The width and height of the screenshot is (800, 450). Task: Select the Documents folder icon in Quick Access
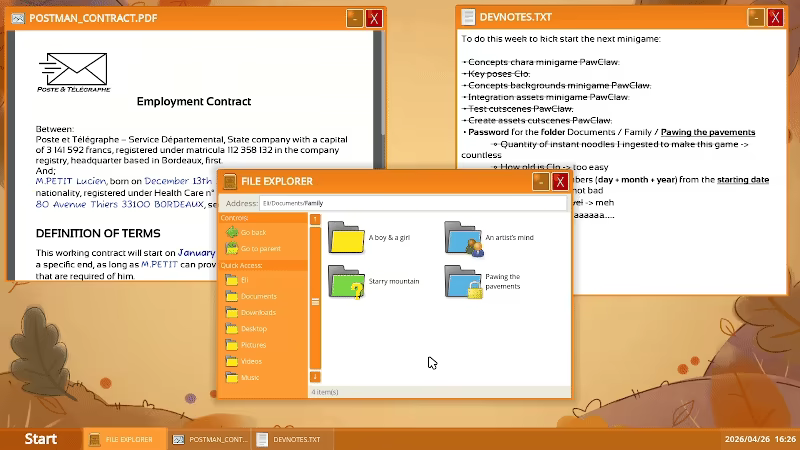point(232,296)
